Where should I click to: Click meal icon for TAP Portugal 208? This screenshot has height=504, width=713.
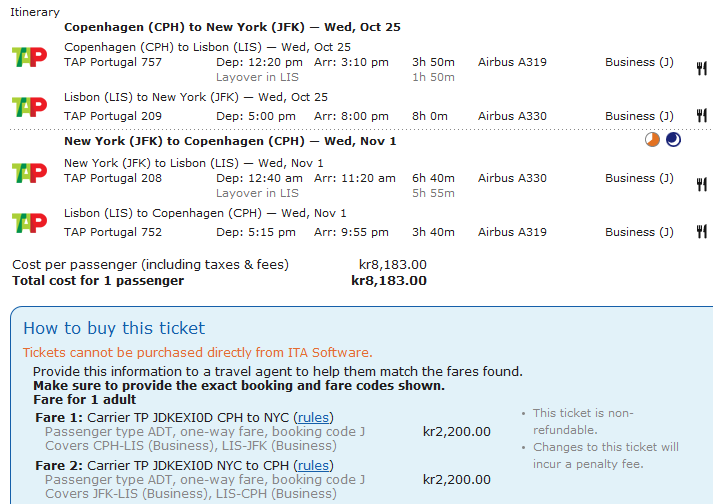pyautogui.click(x=702, y=184)
